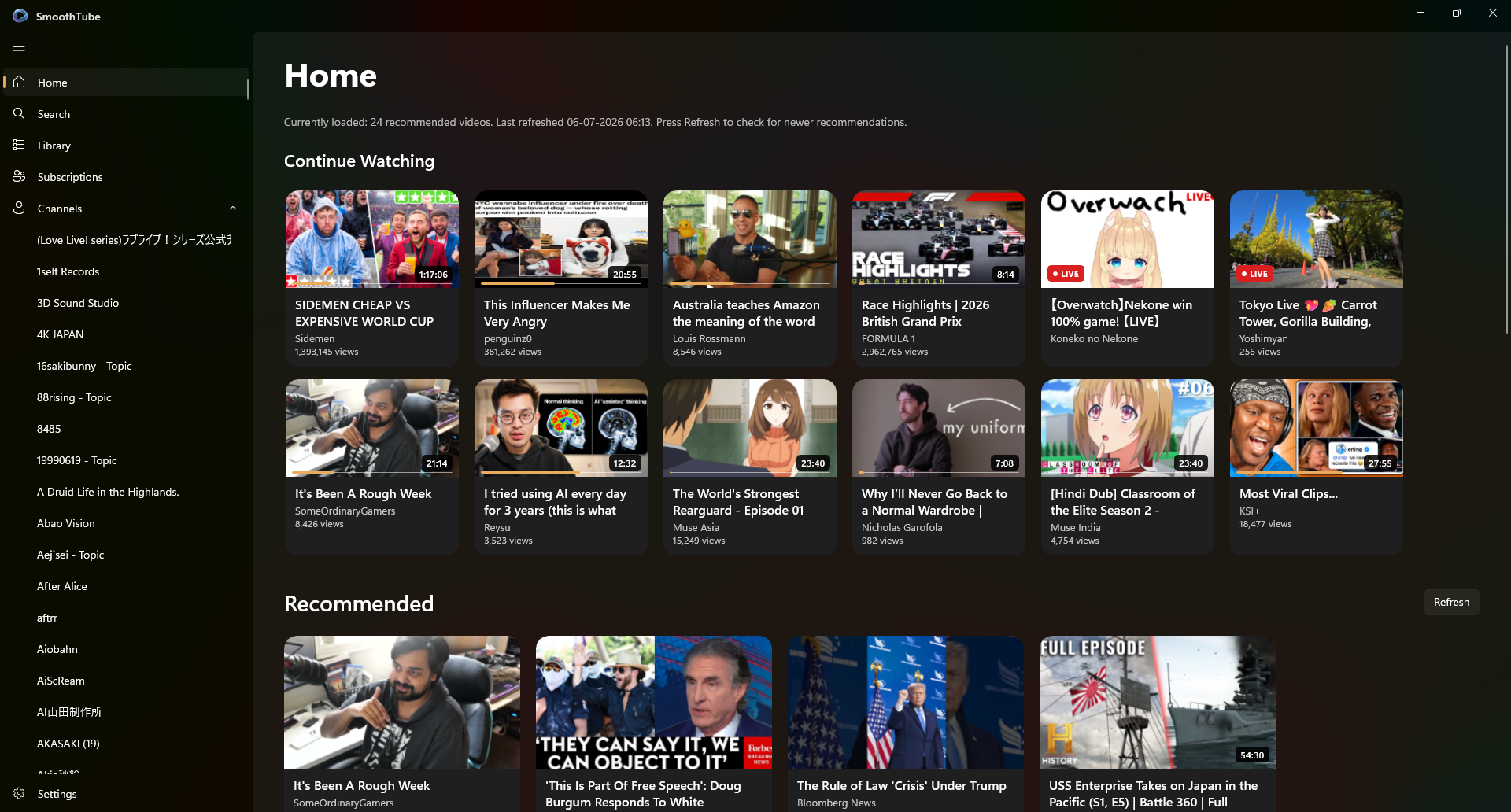Open Tokyo Live Carrot Tower stream thumbnail
This screenshot has width=1511, height=812.
1317,238
